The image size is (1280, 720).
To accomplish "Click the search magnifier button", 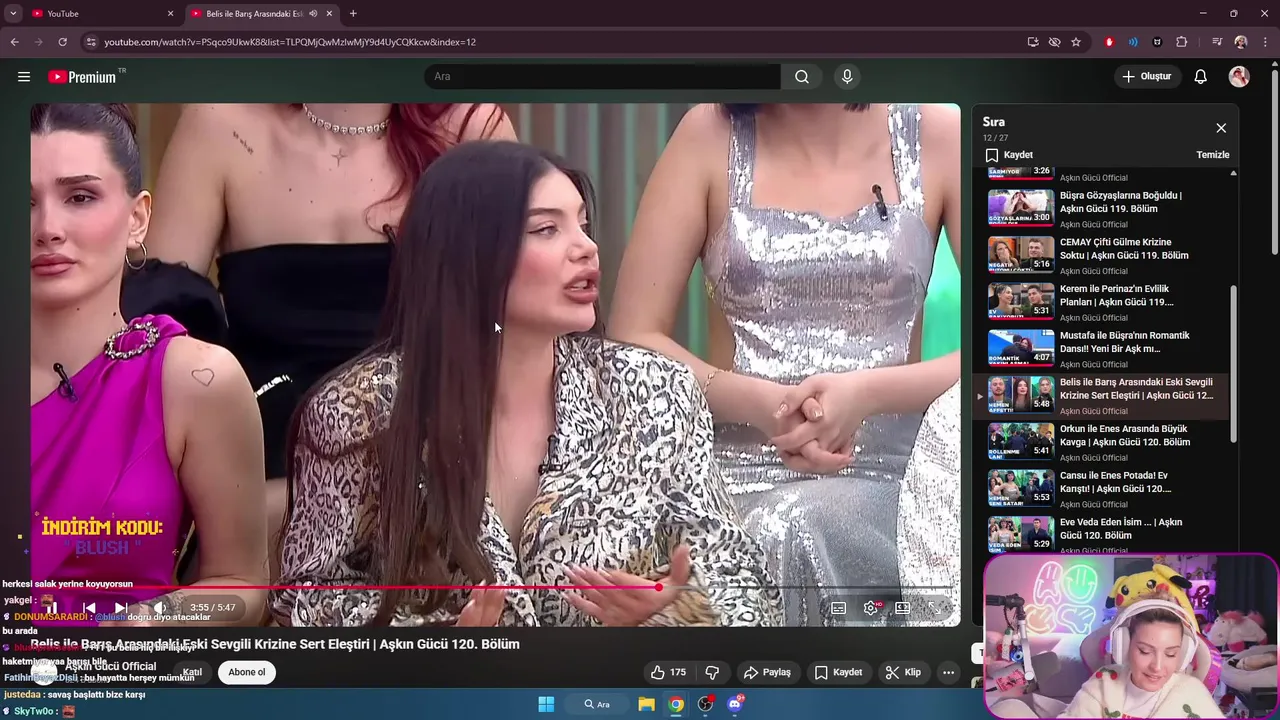I will pyautogui.click(x=802, y=77).
